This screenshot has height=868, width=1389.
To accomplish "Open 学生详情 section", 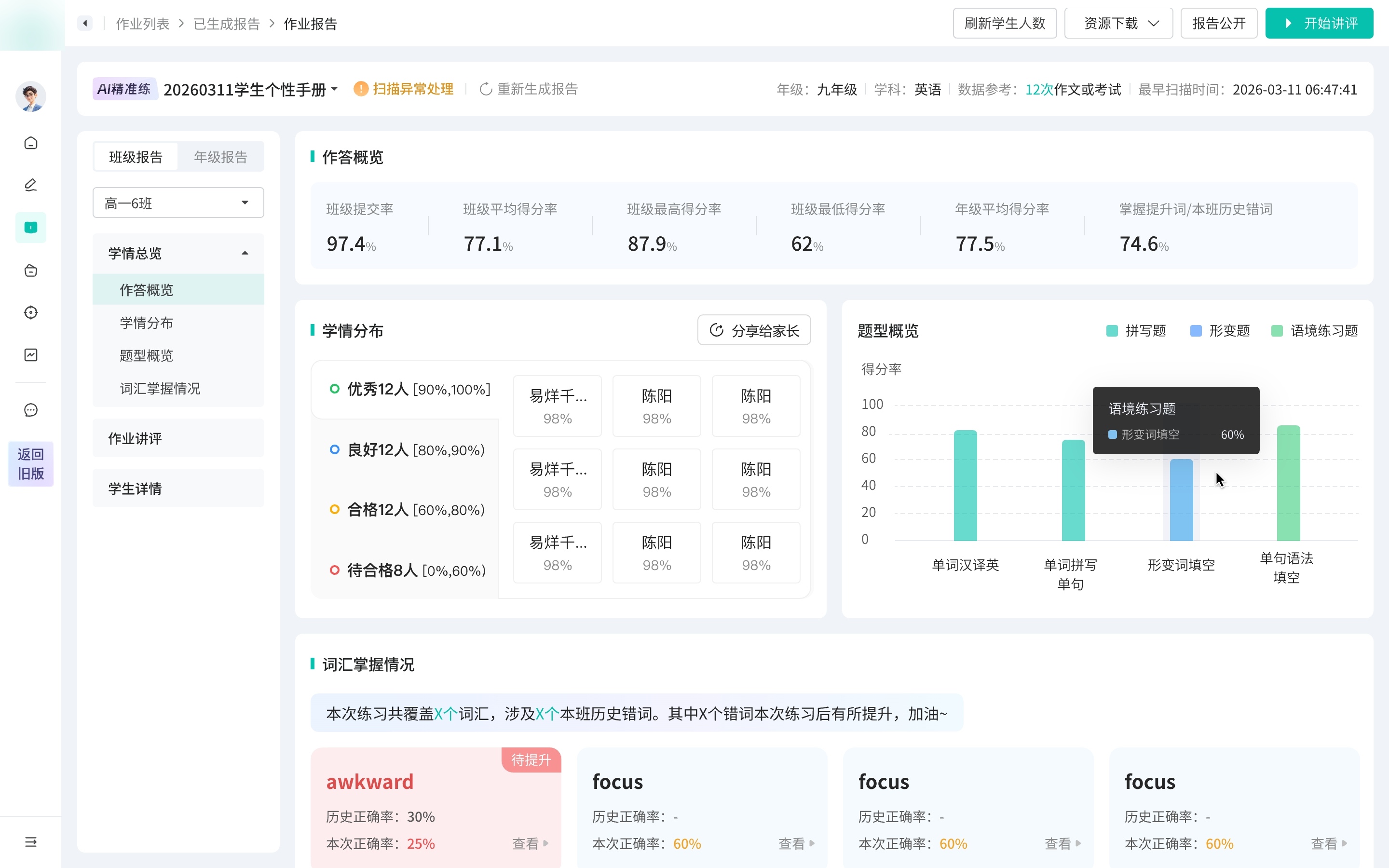I will coord(178,488).
